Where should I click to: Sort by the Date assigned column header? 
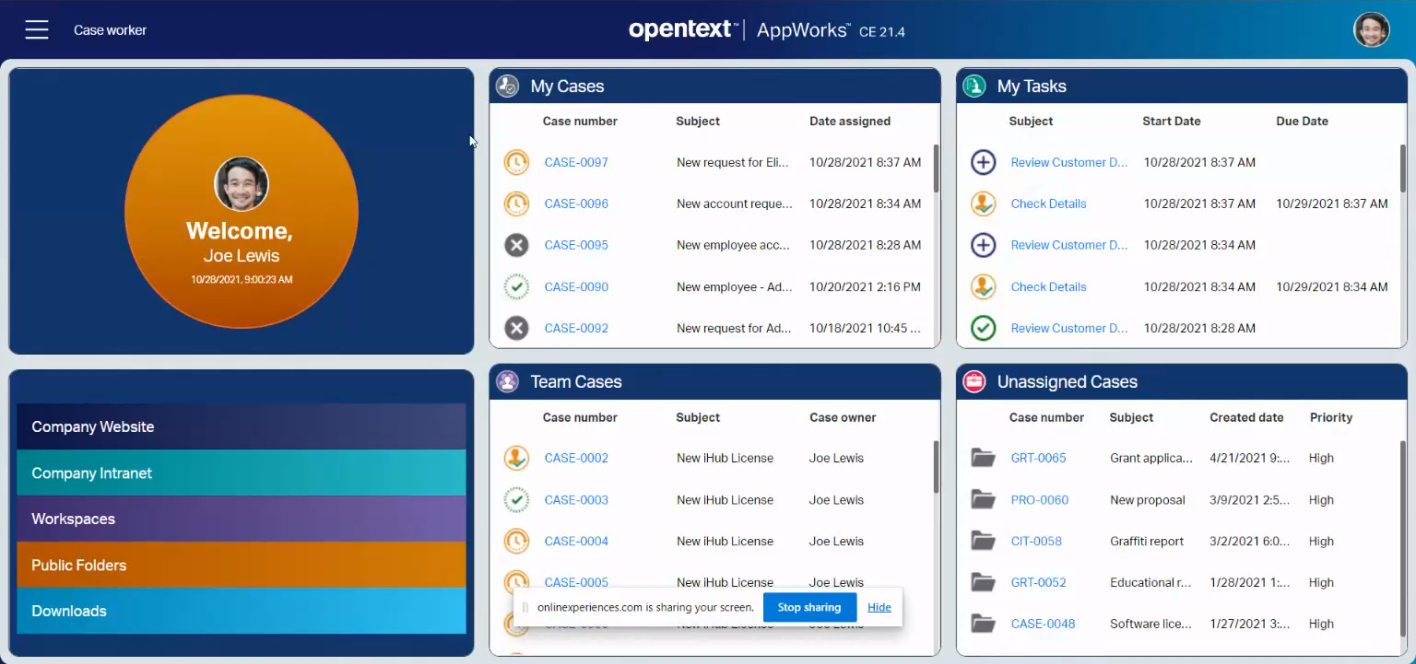point(849,121)
